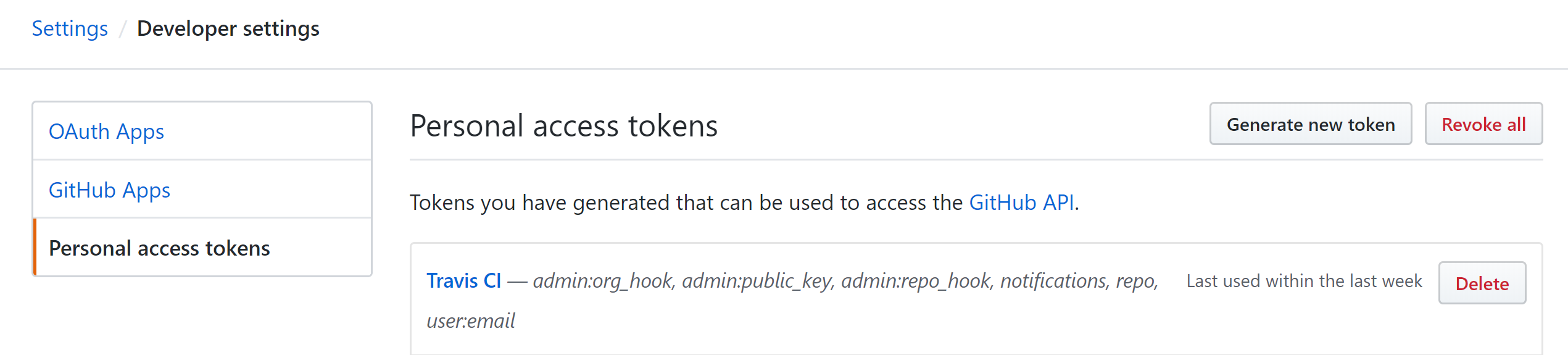
Task: Click the Personal access tokens page heading
Action: (x=563, y=126)
